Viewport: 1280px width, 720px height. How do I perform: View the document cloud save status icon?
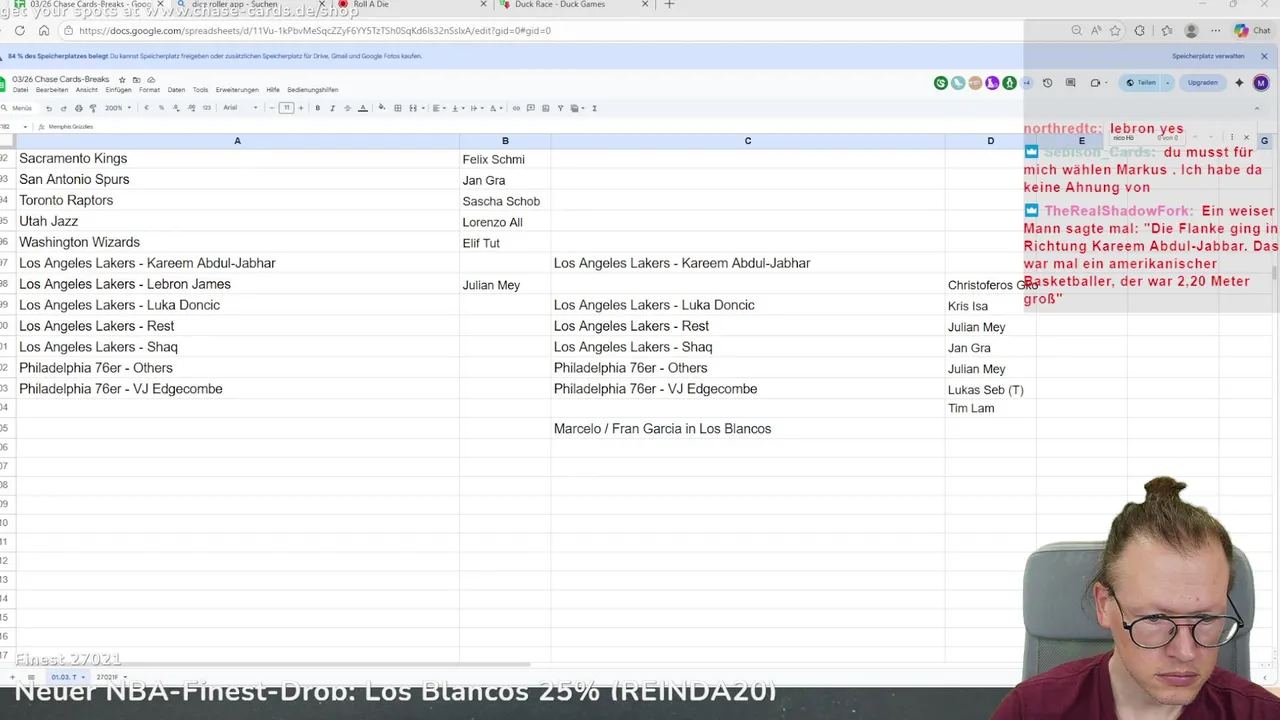click(x=151, y=80)
